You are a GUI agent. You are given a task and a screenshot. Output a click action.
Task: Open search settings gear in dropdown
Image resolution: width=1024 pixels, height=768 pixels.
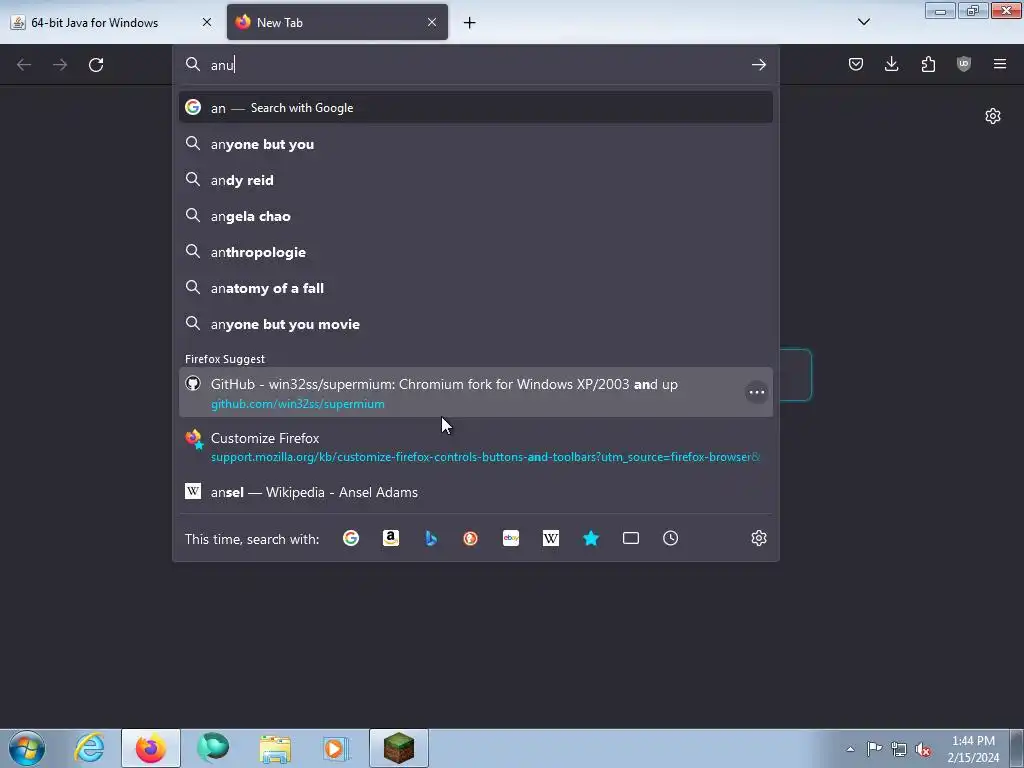point(759,538)
